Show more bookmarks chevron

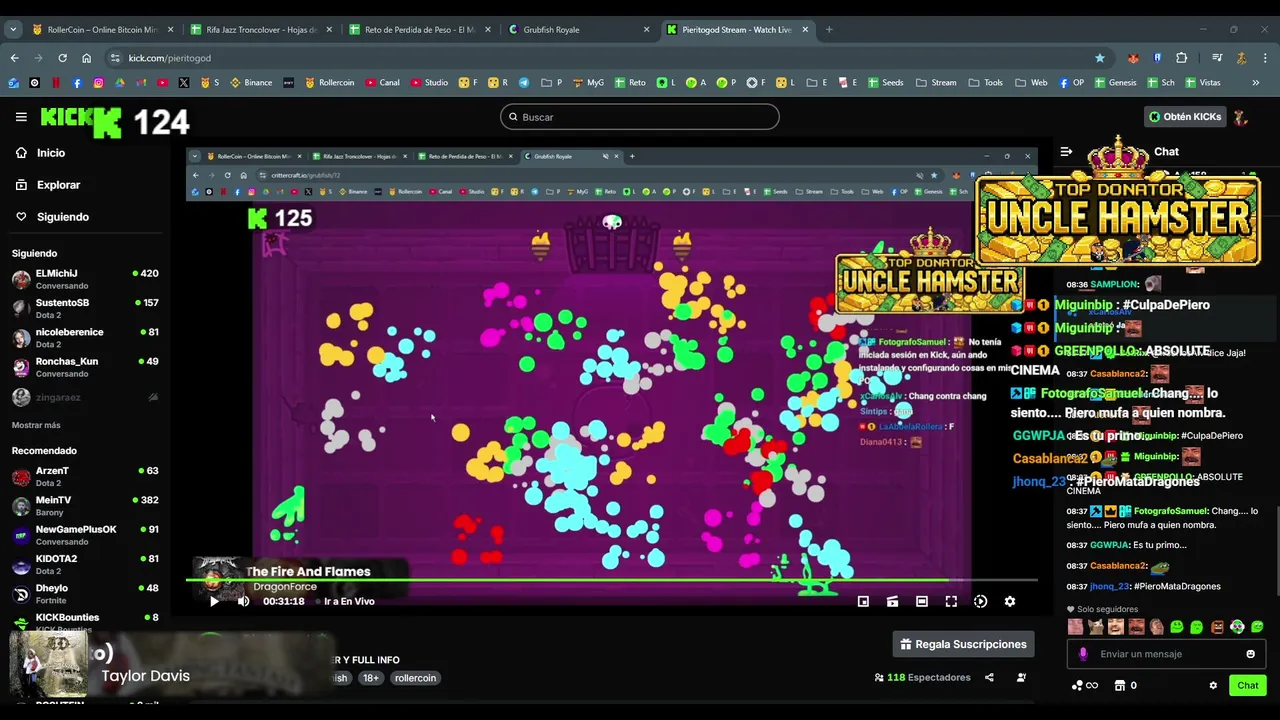[x=1256, y=83]
